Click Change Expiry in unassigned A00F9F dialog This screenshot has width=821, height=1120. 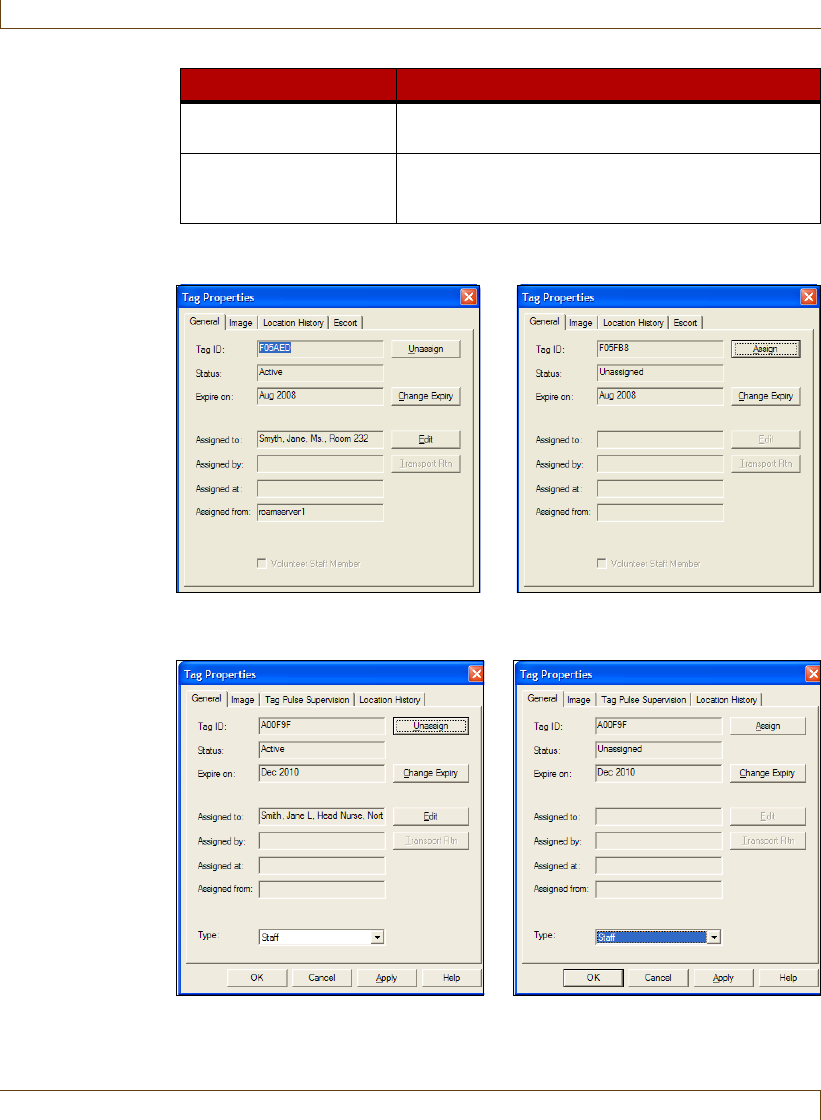768,773
